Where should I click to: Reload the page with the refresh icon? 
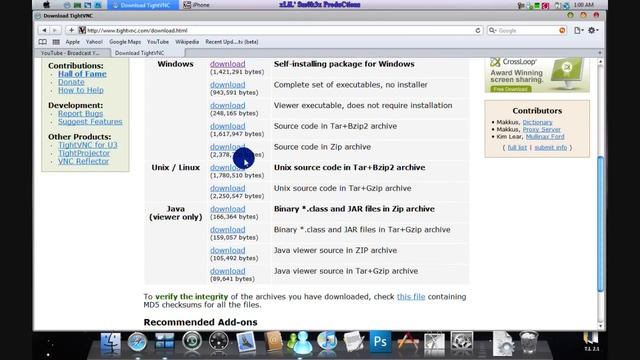point(478,30)
